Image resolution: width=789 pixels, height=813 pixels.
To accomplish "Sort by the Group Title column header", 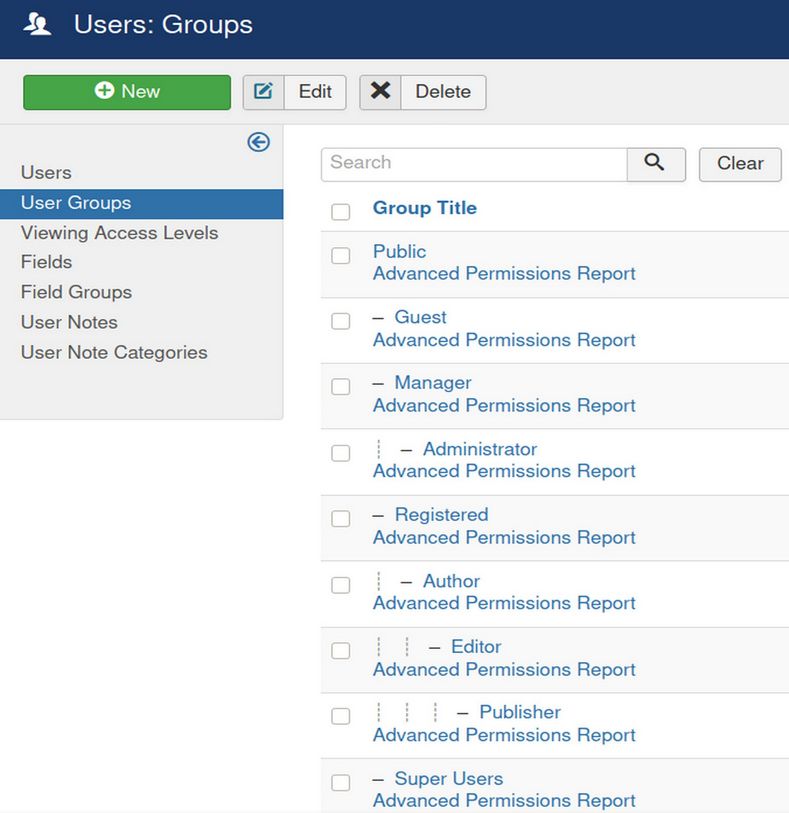I will 424,208.
